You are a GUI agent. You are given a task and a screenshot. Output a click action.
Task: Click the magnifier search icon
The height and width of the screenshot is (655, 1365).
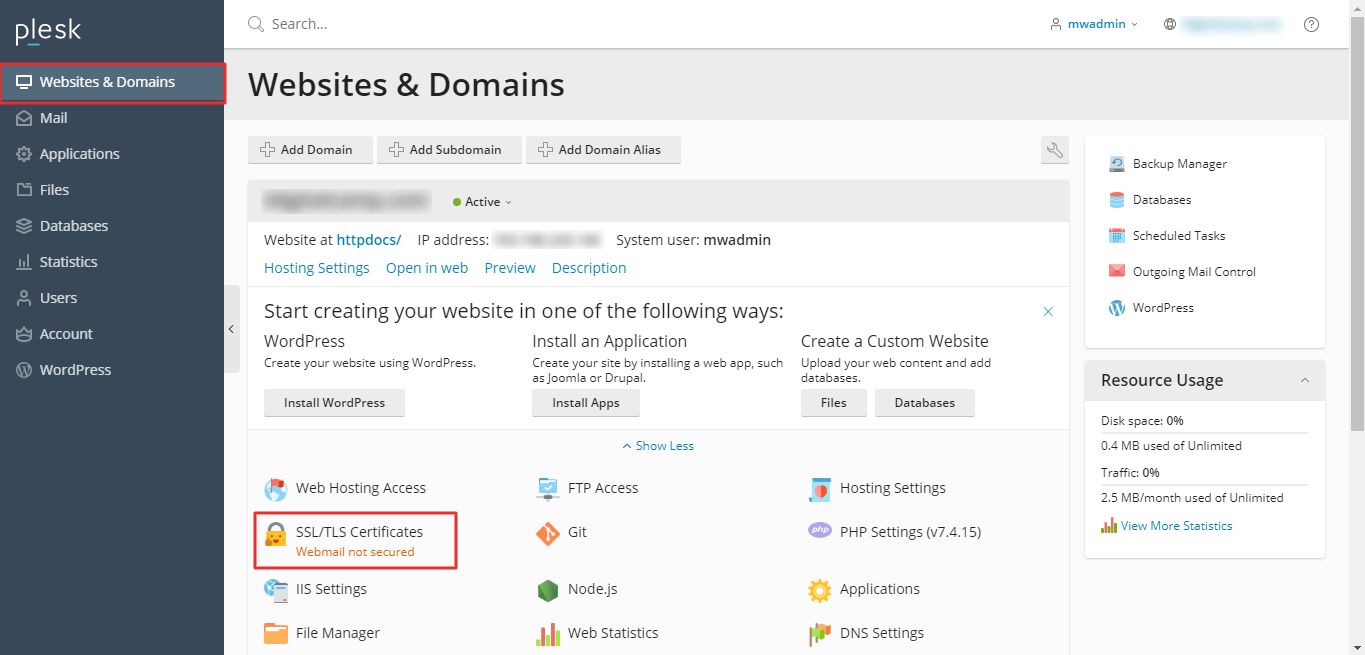pyautogui.click(x=256, y=24)
